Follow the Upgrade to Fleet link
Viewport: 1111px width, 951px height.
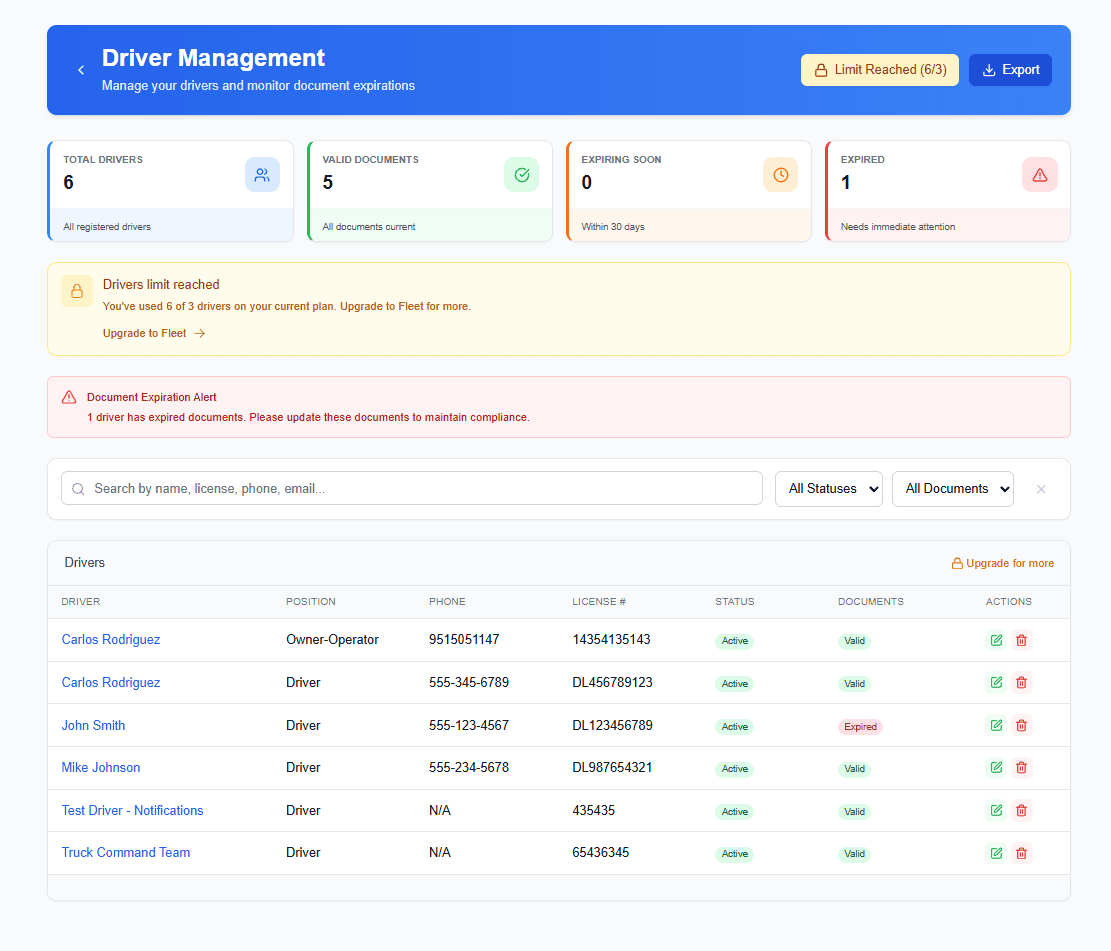[143, 333]
